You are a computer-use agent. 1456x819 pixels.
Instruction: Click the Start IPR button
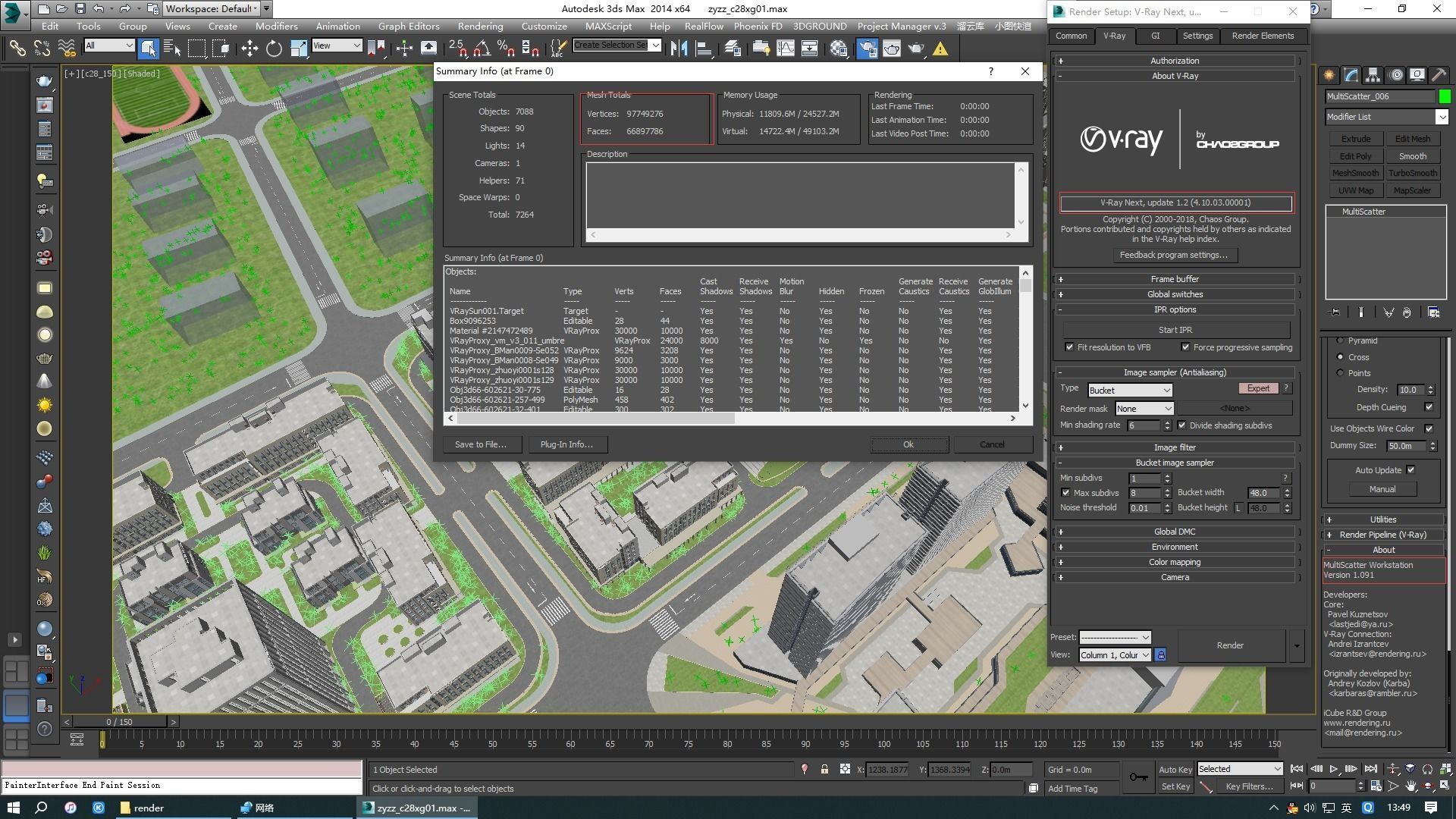[x=1175, y=329]
